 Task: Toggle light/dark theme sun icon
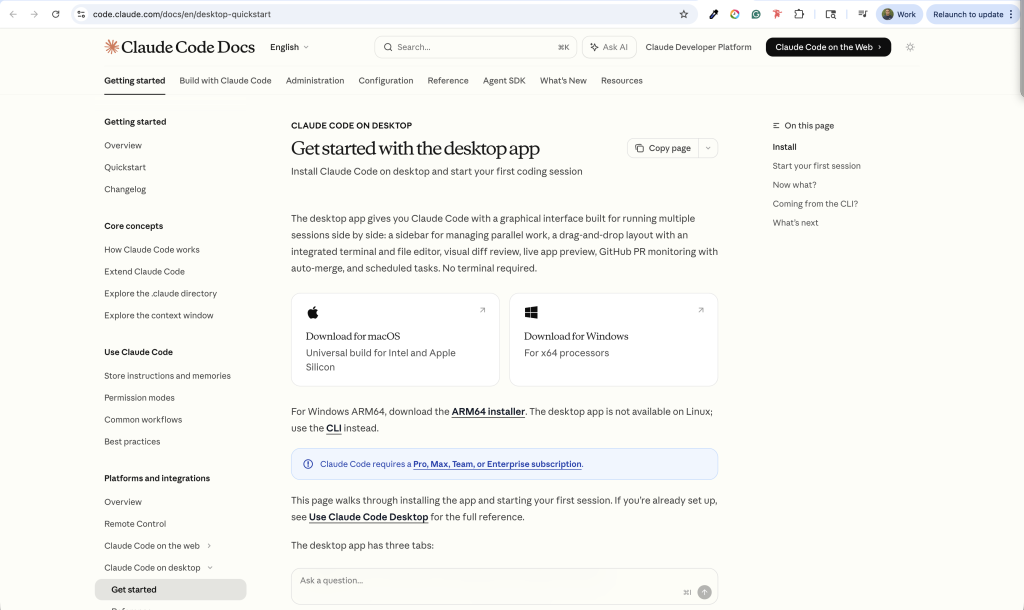point(910,47)
